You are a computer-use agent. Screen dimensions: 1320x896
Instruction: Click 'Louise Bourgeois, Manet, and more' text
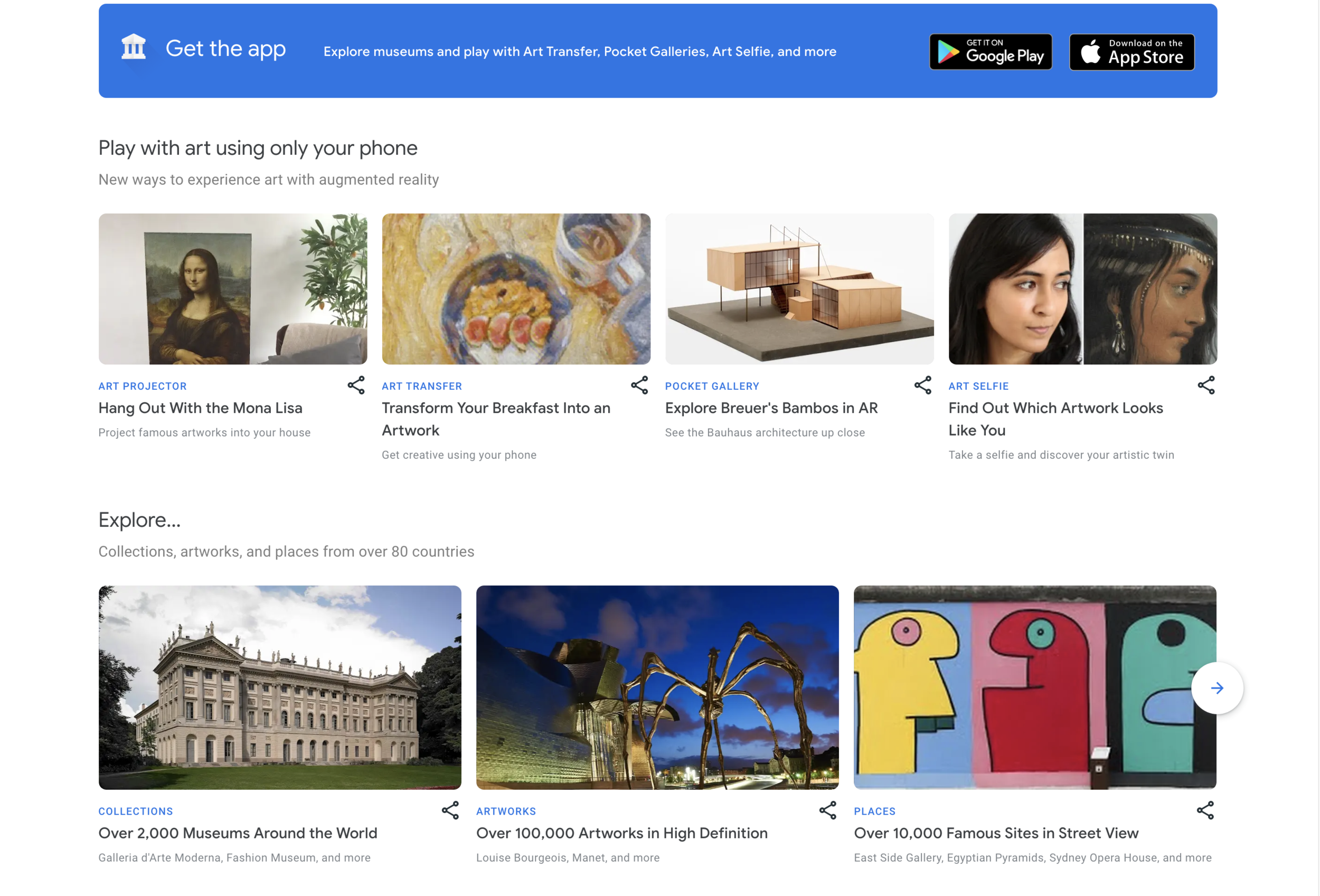pyautogui.click(x=568, y=857)
